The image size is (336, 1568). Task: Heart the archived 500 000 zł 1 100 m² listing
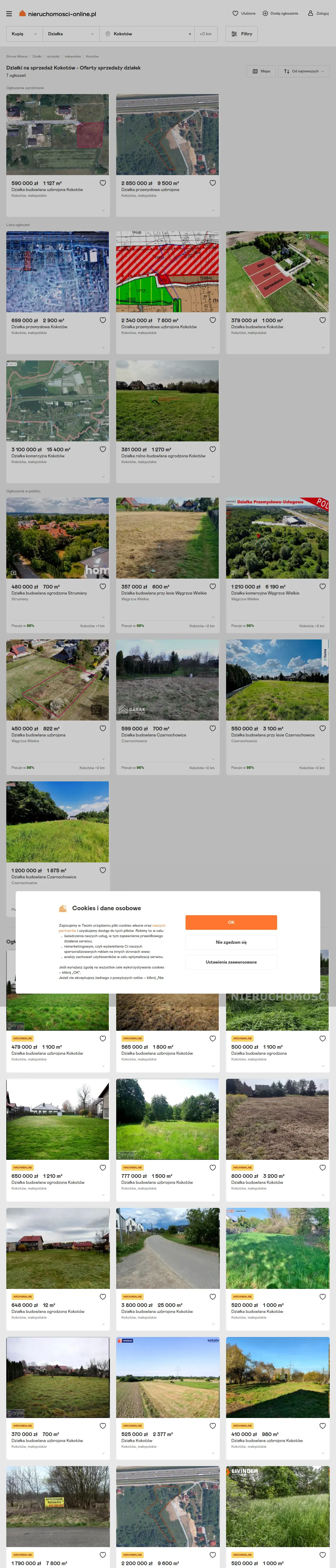pos(323,1039)
